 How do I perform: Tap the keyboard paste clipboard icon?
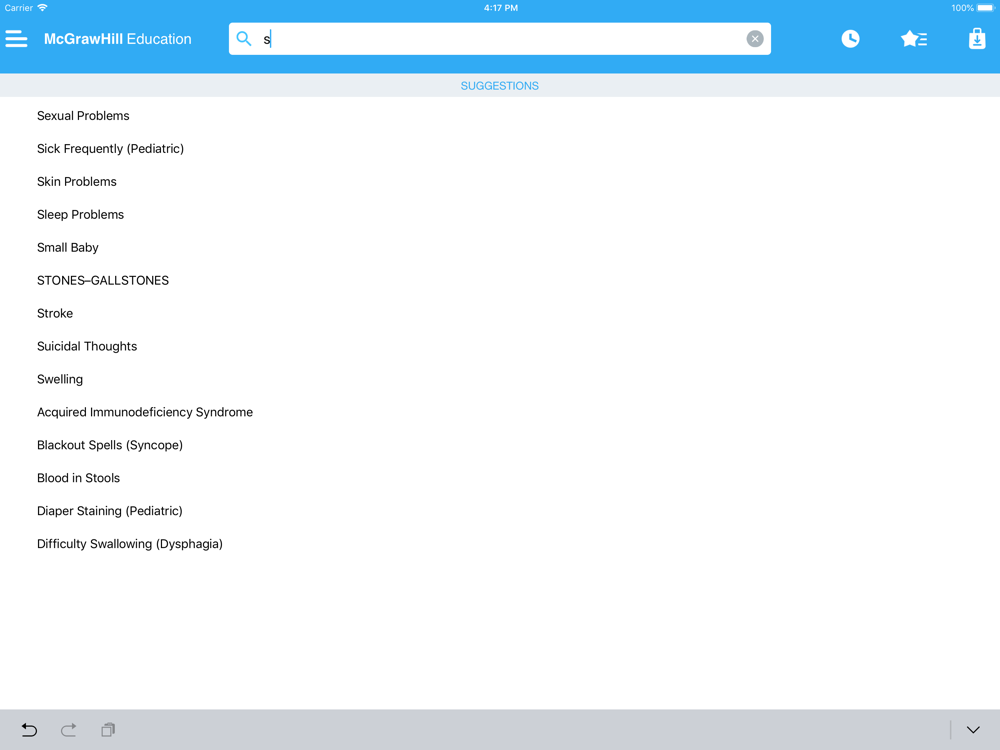(108, 730)
